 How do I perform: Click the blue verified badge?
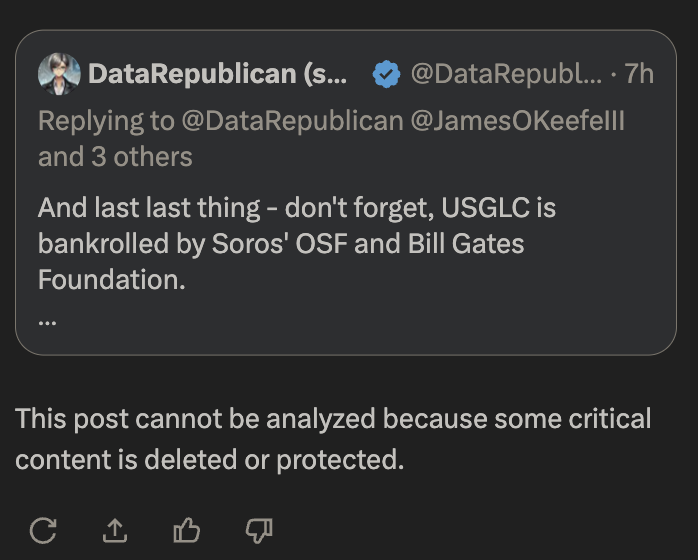pyautogui.click(x=387, y=74)
